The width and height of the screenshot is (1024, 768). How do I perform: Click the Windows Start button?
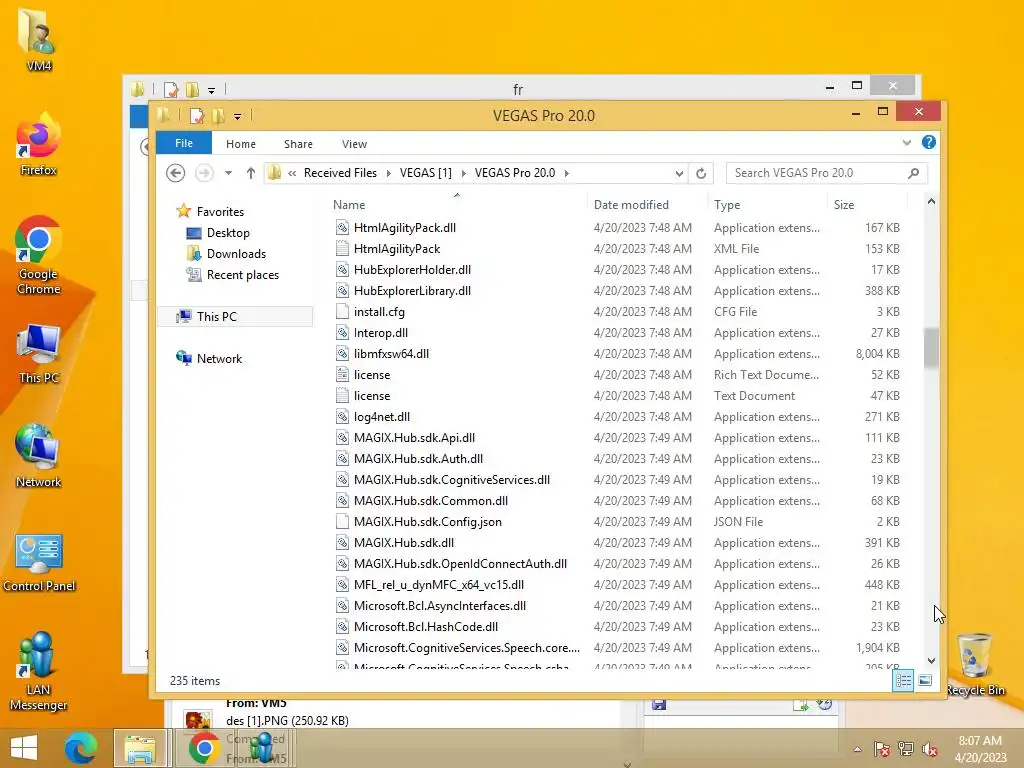point(24,748)
